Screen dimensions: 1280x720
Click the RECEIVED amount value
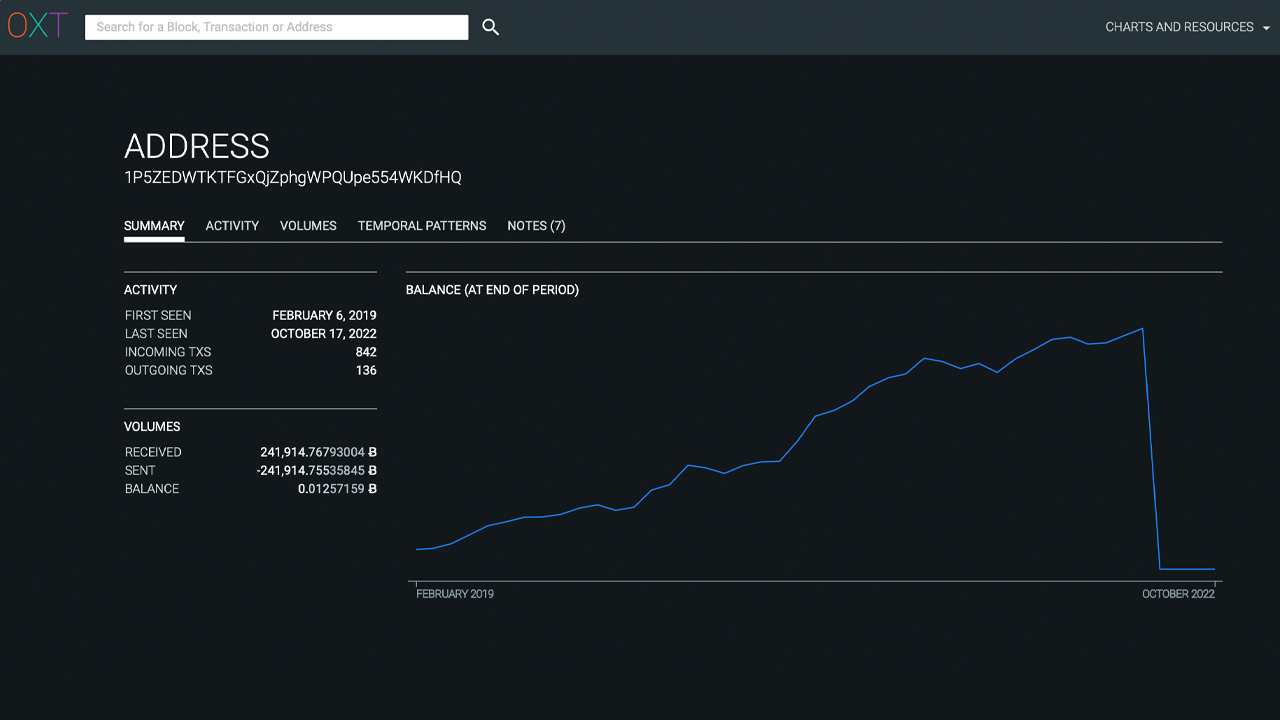[318, 452]
